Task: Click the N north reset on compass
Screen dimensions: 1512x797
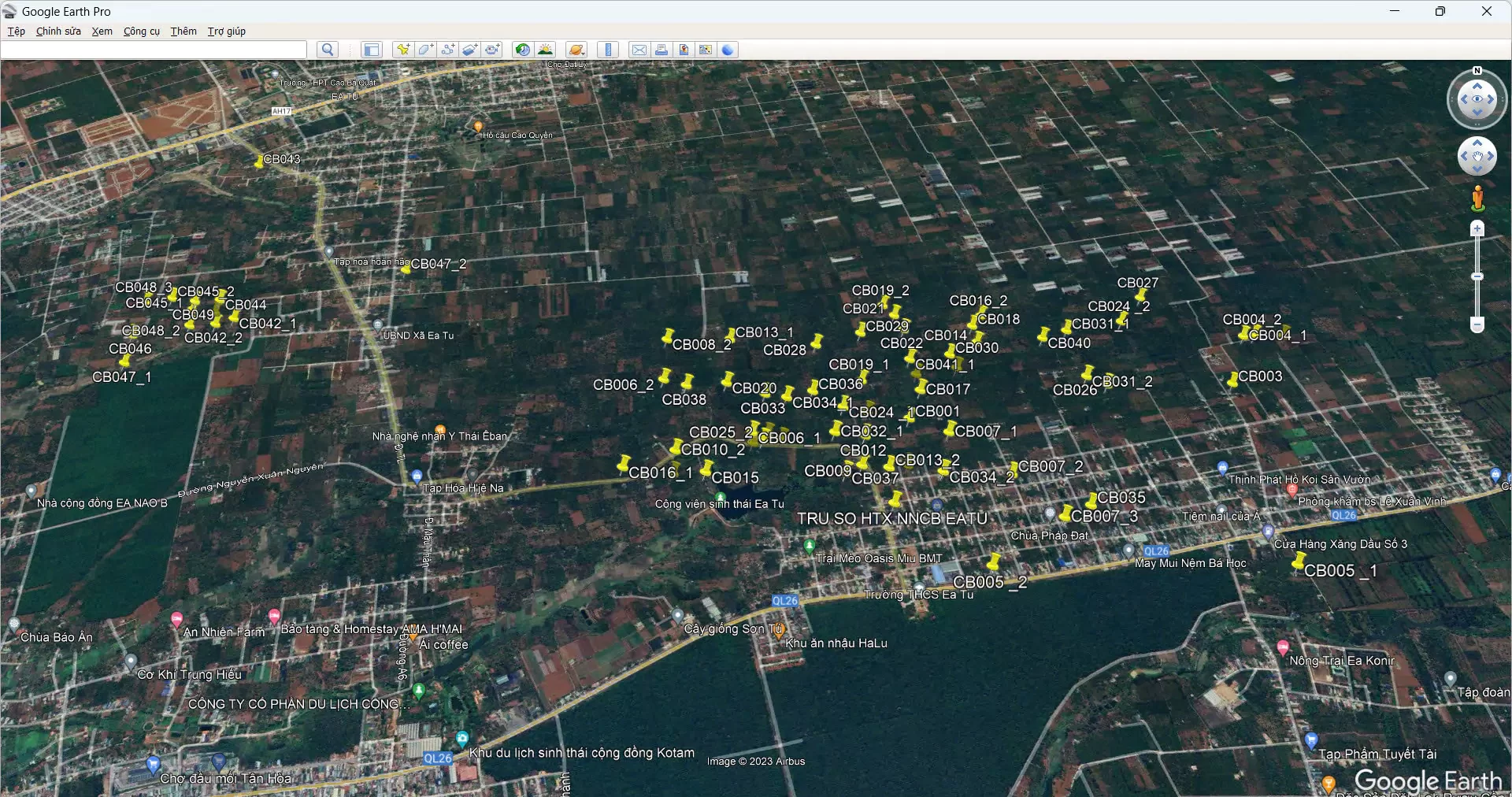Action: 1477,71
